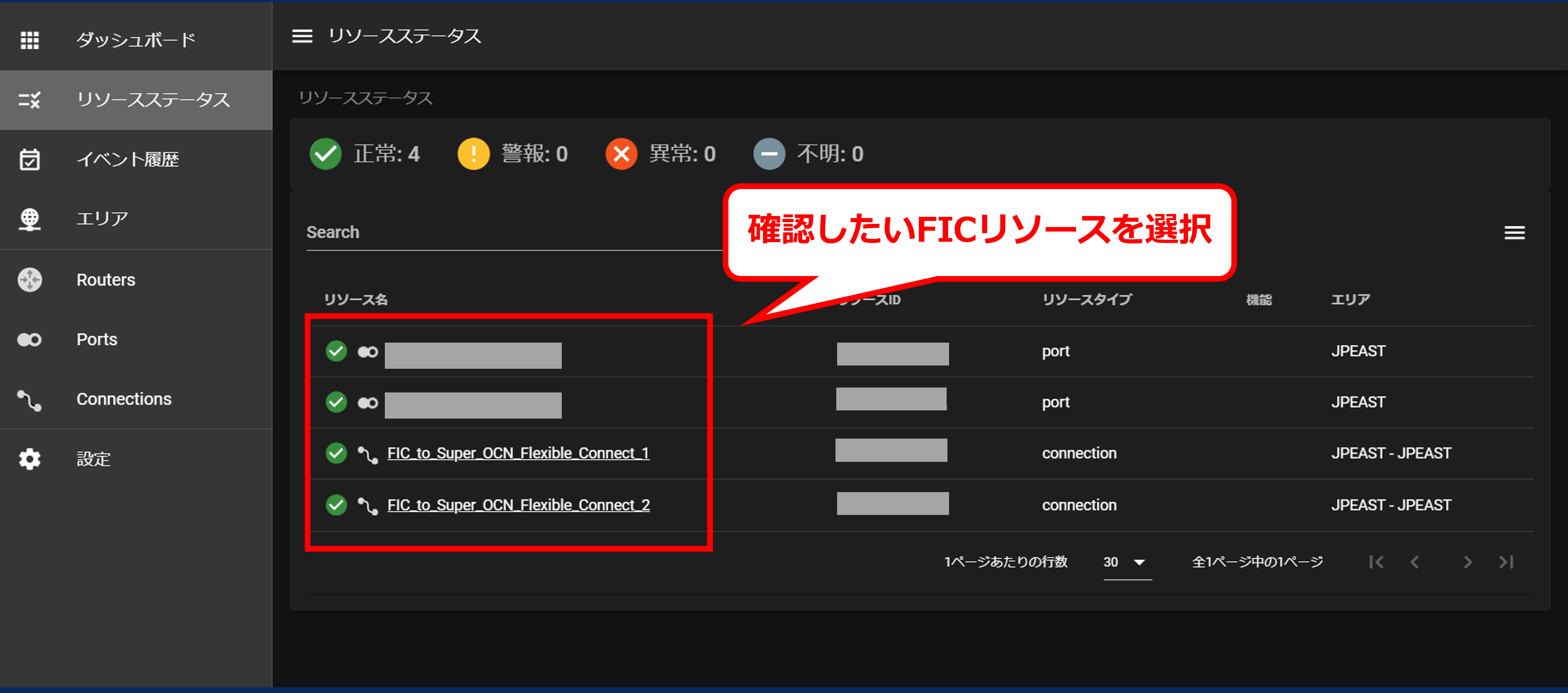1568x693 pixels.
Task: Click the settings gear icon
Action: tap(29, 459)
